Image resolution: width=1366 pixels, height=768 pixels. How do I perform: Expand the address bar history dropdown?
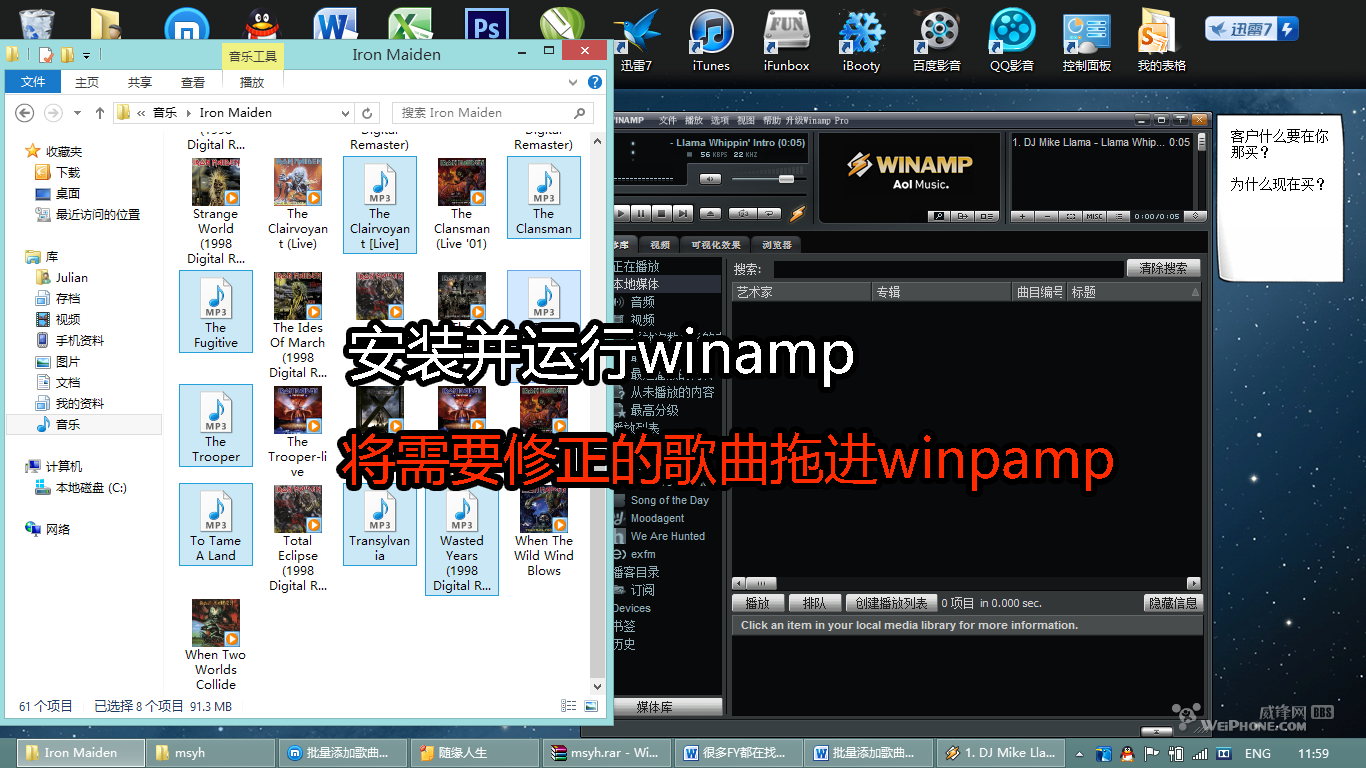(x=346, y=113)
